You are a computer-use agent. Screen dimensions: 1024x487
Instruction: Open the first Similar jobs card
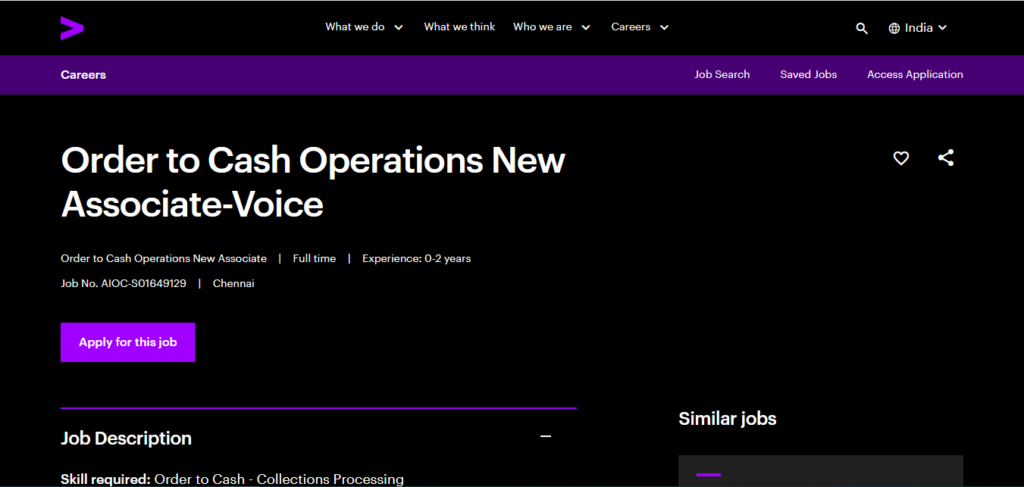820,471
